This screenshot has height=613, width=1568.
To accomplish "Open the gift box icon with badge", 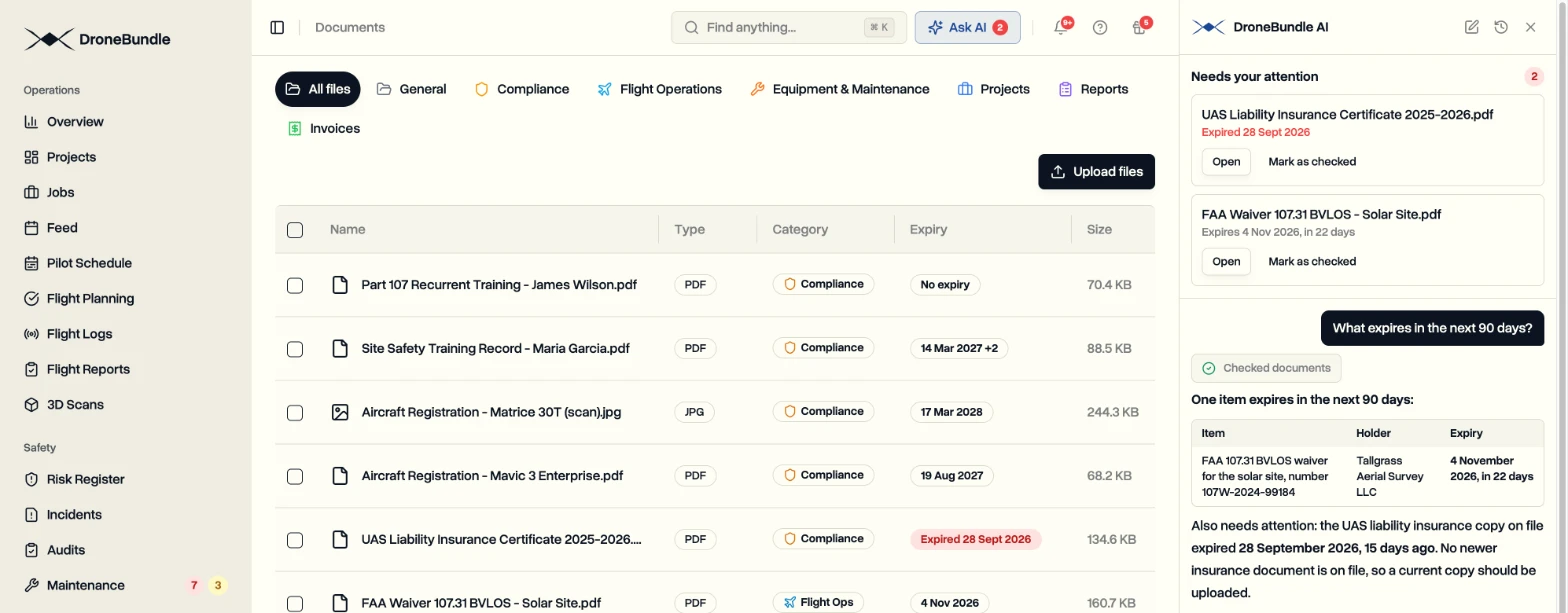I will tap(1139, 28).
